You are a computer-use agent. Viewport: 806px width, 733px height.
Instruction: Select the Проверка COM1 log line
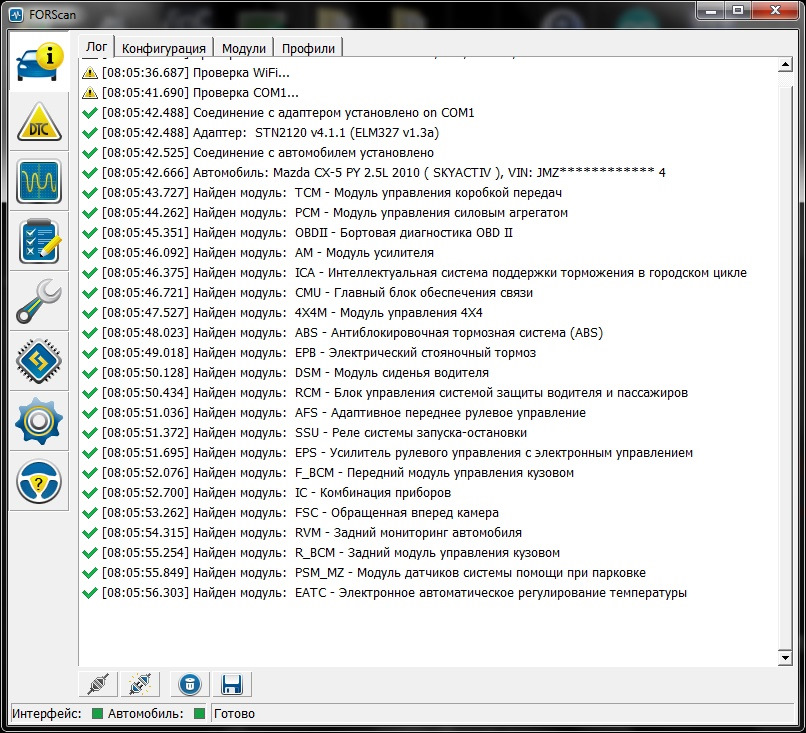tap(190, 93)
